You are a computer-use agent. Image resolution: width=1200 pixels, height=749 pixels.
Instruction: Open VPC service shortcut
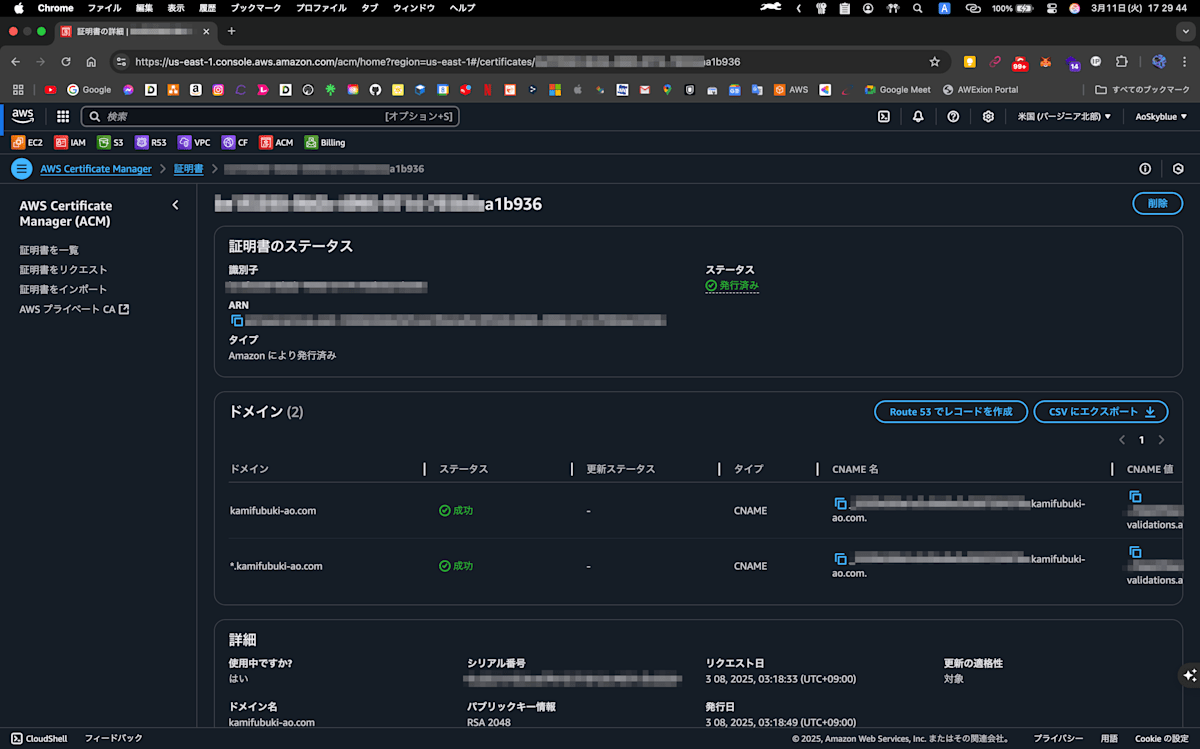point(194,142)
